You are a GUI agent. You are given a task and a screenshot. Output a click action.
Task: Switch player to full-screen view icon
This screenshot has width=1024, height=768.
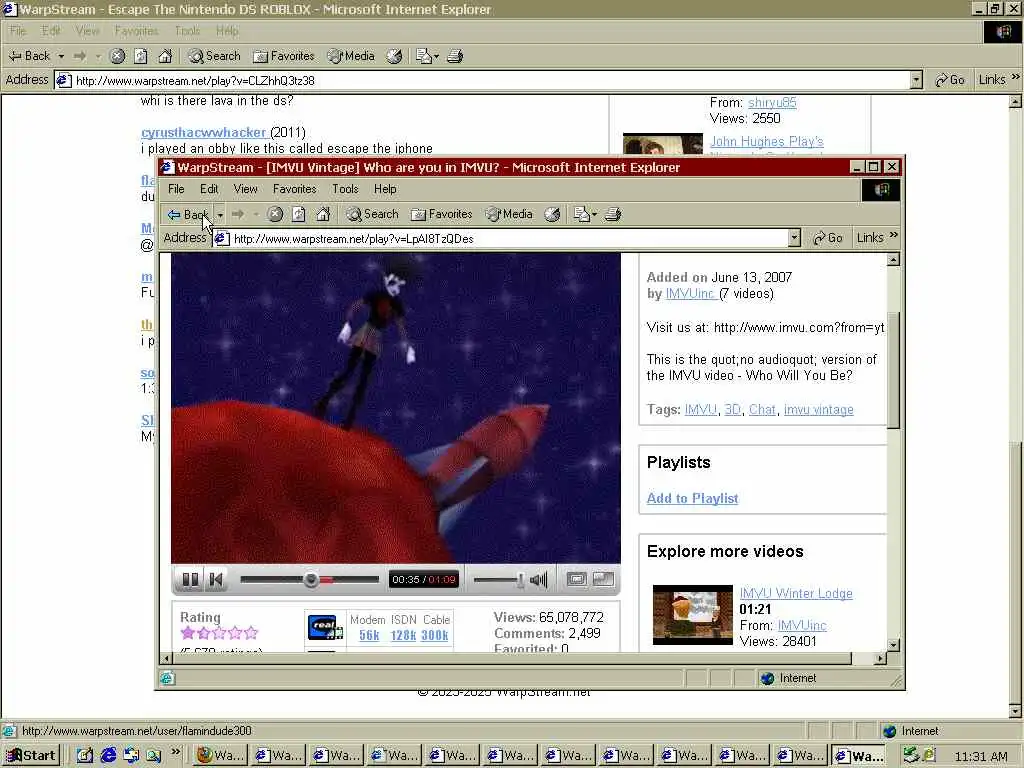603,579
